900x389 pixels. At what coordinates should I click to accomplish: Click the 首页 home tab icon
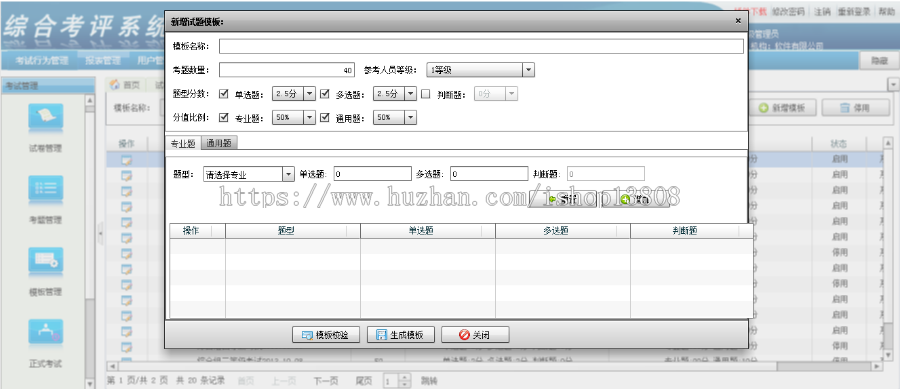point(115,85)
